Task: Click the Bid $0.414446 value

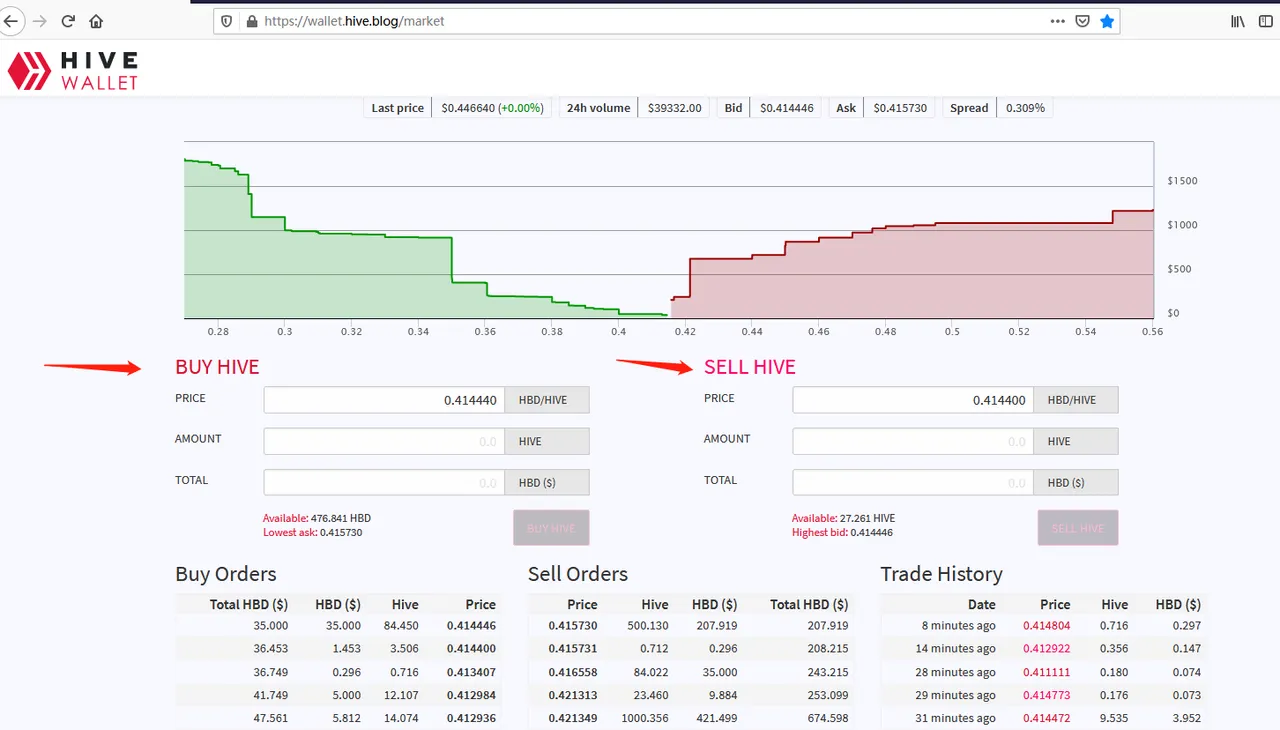Action: point(787,108)
